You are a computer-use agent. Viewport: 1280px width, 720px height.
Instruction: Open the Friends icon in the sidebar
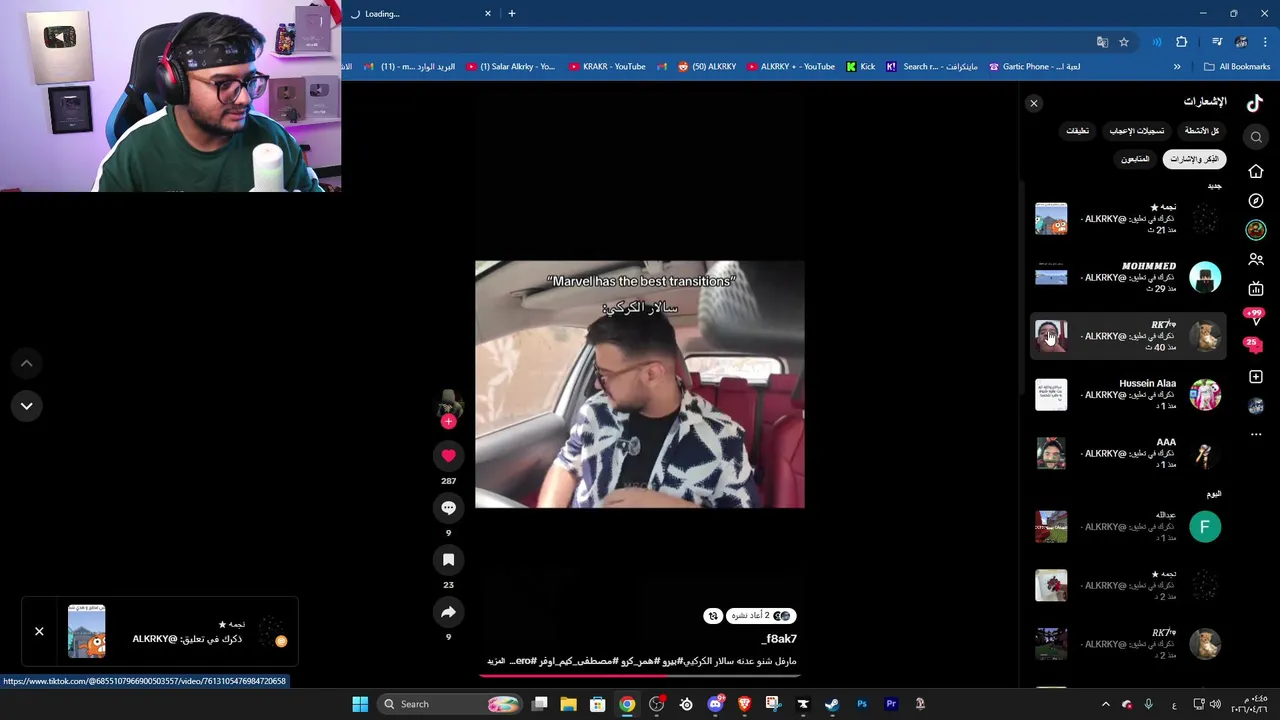point(1256,259)
